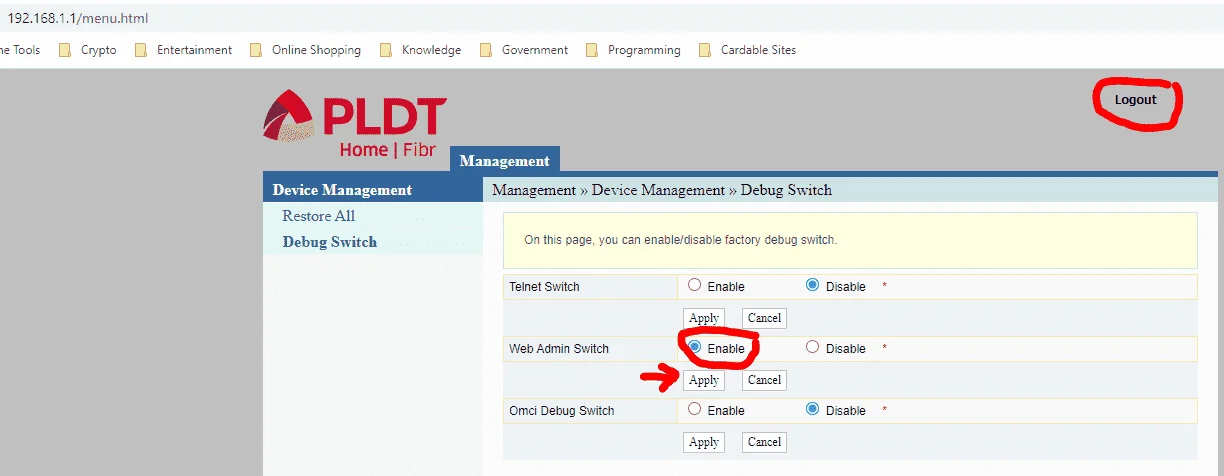1224x476 pixels.
Task: Click the breadcrumb Management » Device Management » Debug Switch
Action: click(x=662, y=190)
